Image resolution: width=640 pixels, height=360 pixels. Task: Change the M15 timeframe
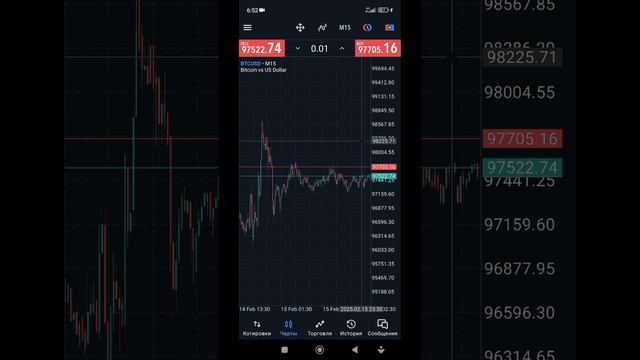(344, 27)
